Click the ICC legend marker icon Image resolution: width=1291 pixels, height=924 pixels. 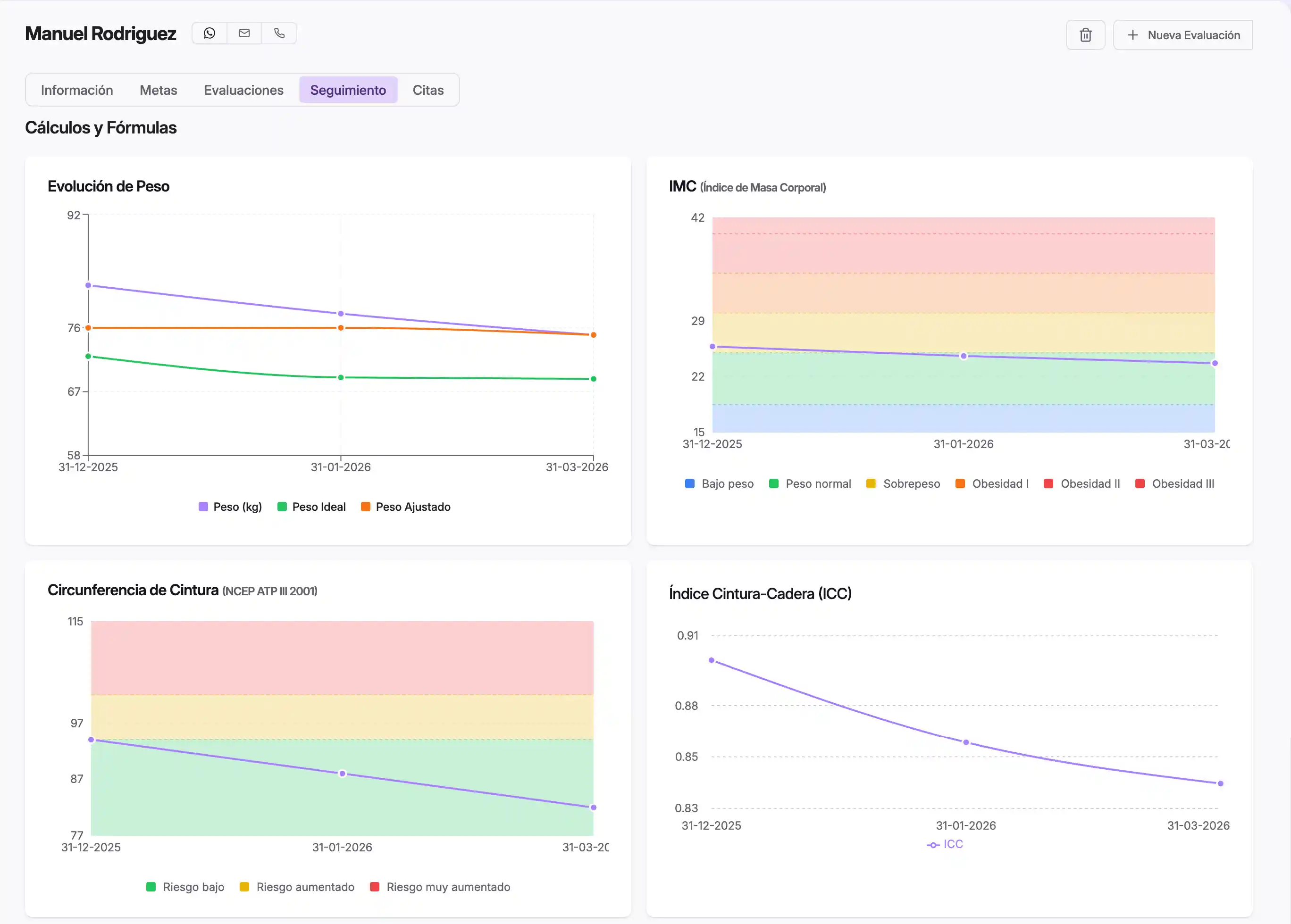click(932, 845)
